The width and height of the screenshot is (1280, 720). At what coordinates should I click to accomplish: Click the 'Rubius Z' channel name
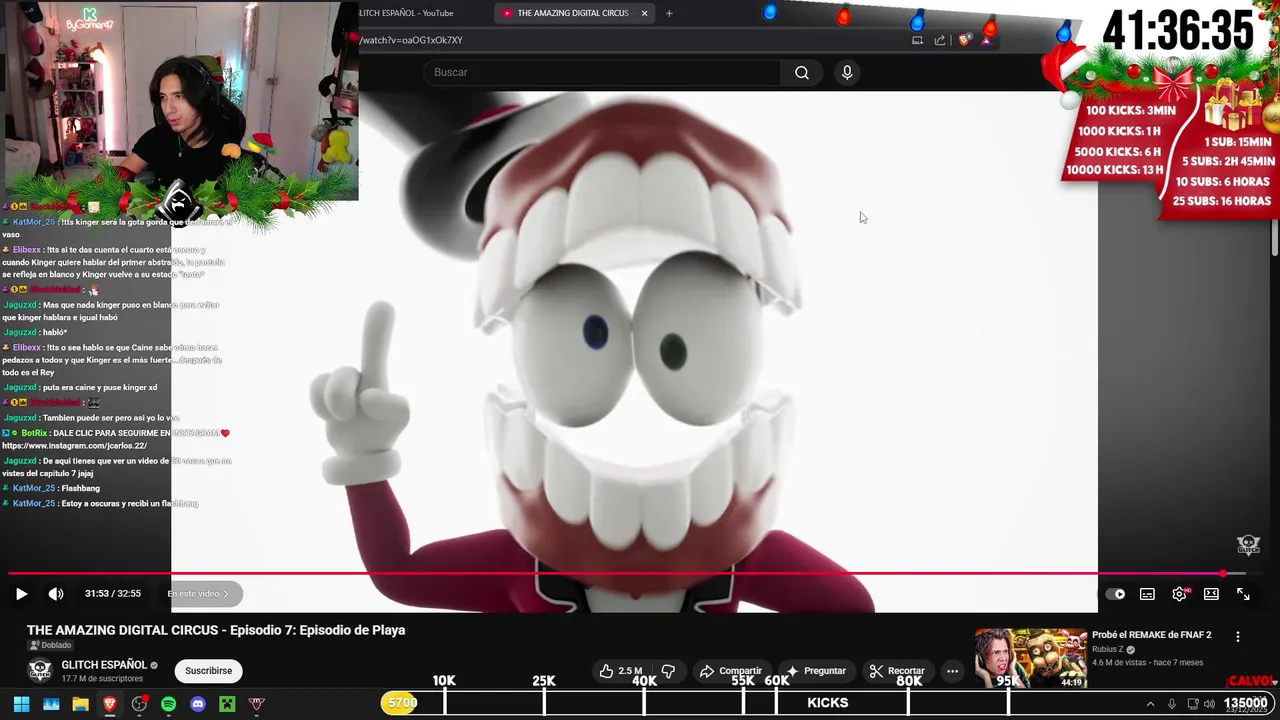(1107, 649)
